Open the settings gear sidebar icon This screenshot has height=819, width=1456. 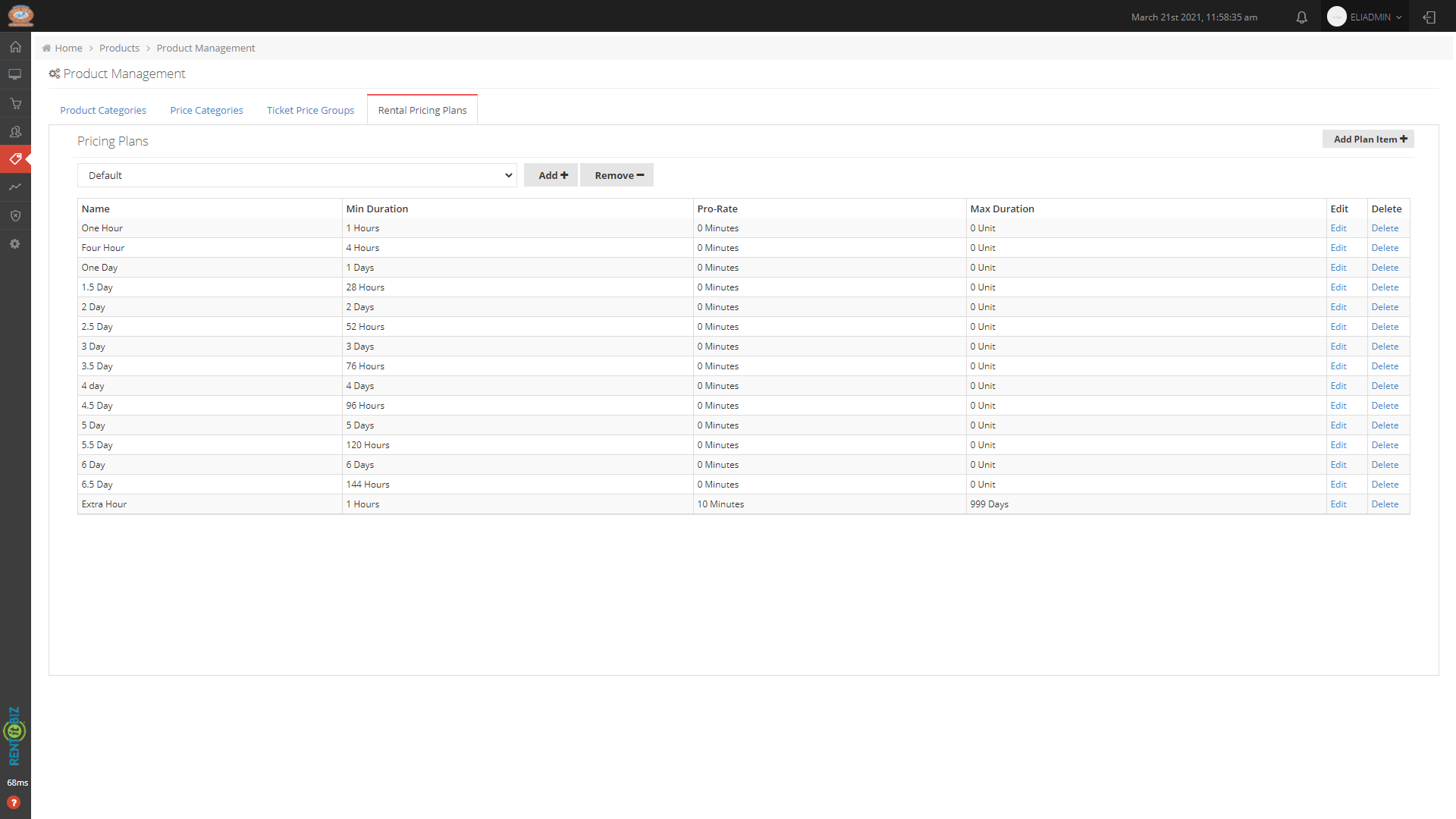point(15,244)
